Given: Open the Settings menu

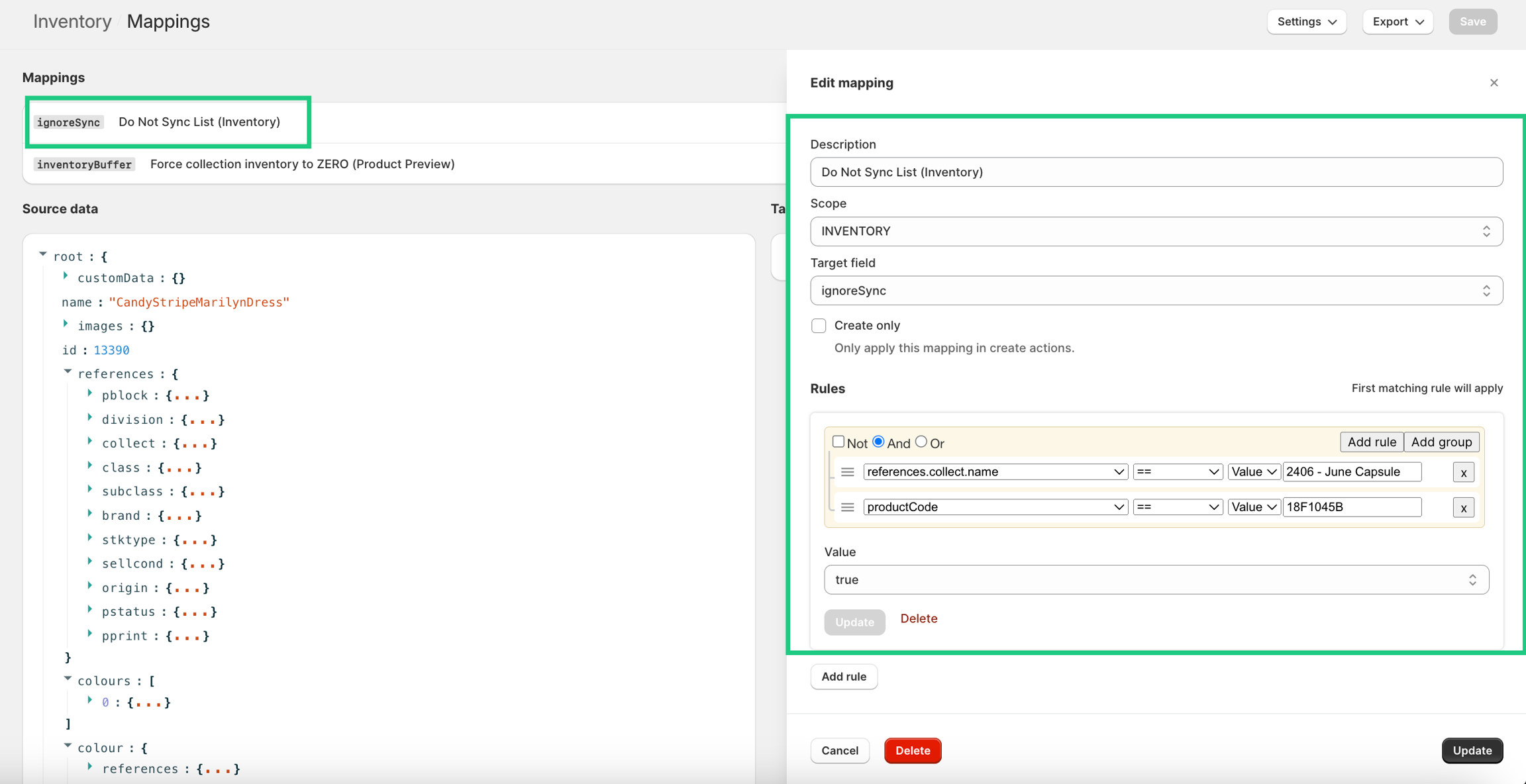Looking at the screenshot, I should (x=1306, y=22).
